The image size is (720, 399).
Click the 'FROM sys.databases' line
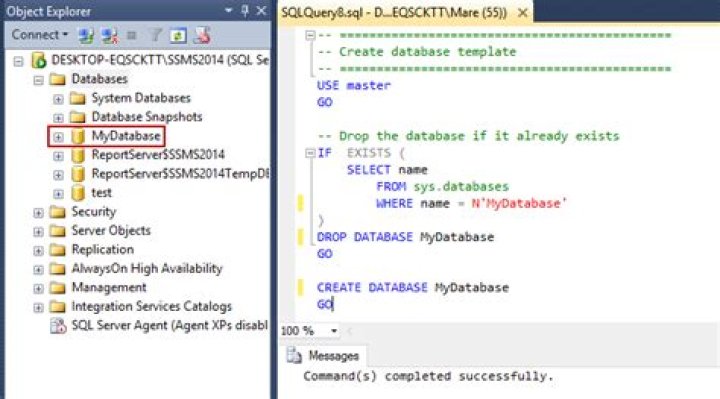[x=443, y=186]
